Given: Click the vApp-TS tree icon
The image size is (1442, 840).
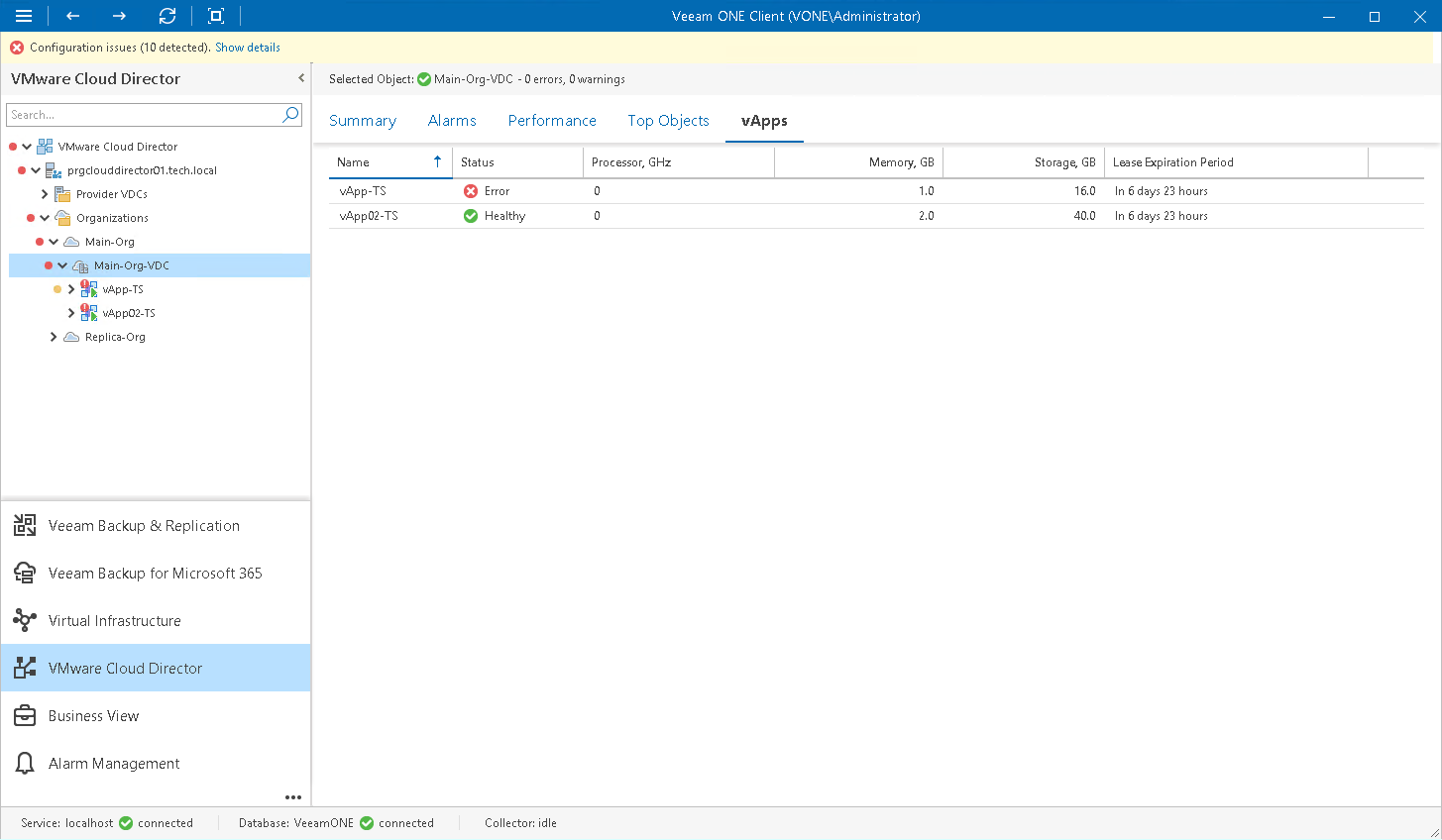Looking at the screenshot, I should (x=89, y=289).
